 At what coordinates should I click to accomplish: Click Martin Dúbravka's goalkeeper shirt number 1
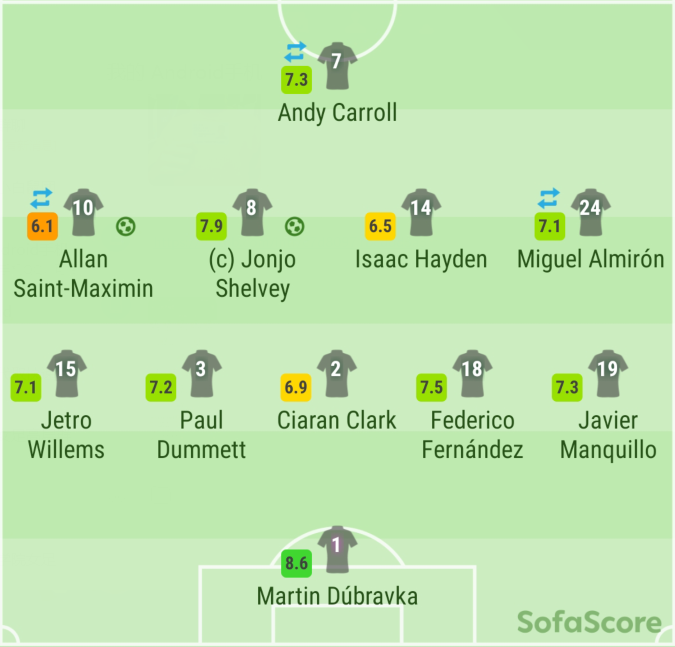coord(337,546)
